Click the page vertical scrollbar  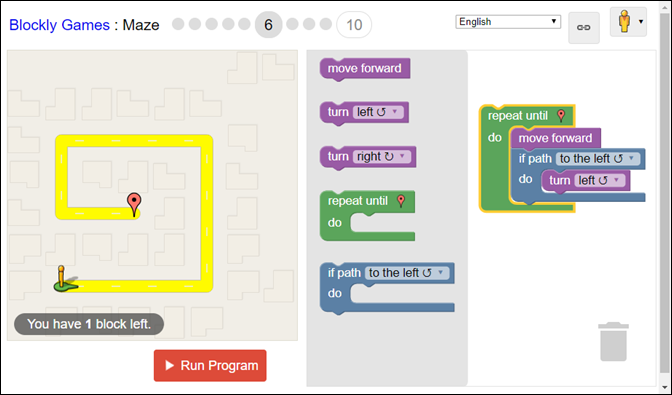[666, 193]
